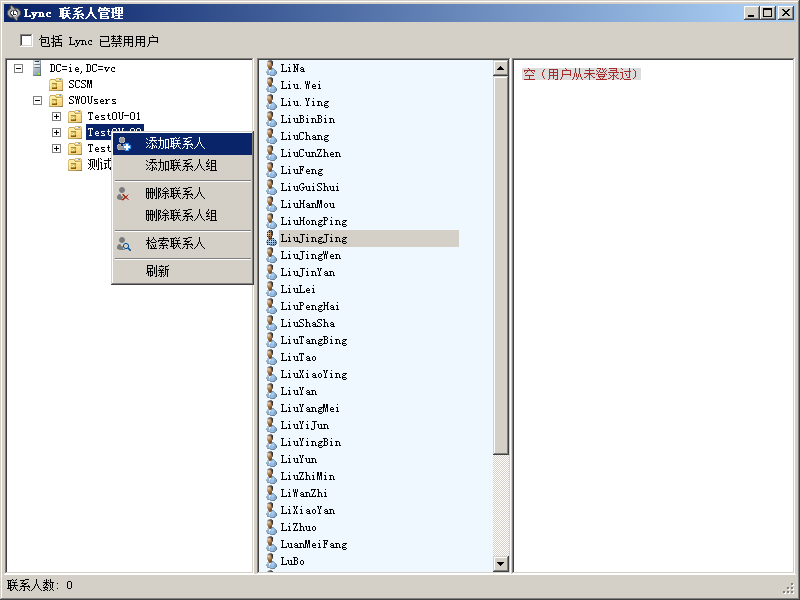Choose 添加联系人 from the context menu
The height and width of the screenshot is (600, 800).
pos(175,144)
